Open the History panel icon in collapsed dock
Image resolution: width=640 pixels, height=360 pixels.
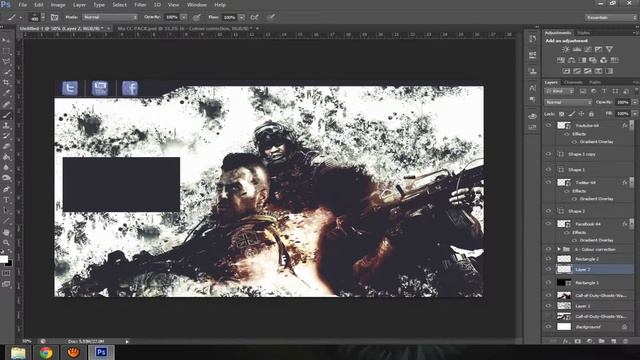tap(532, 39)
